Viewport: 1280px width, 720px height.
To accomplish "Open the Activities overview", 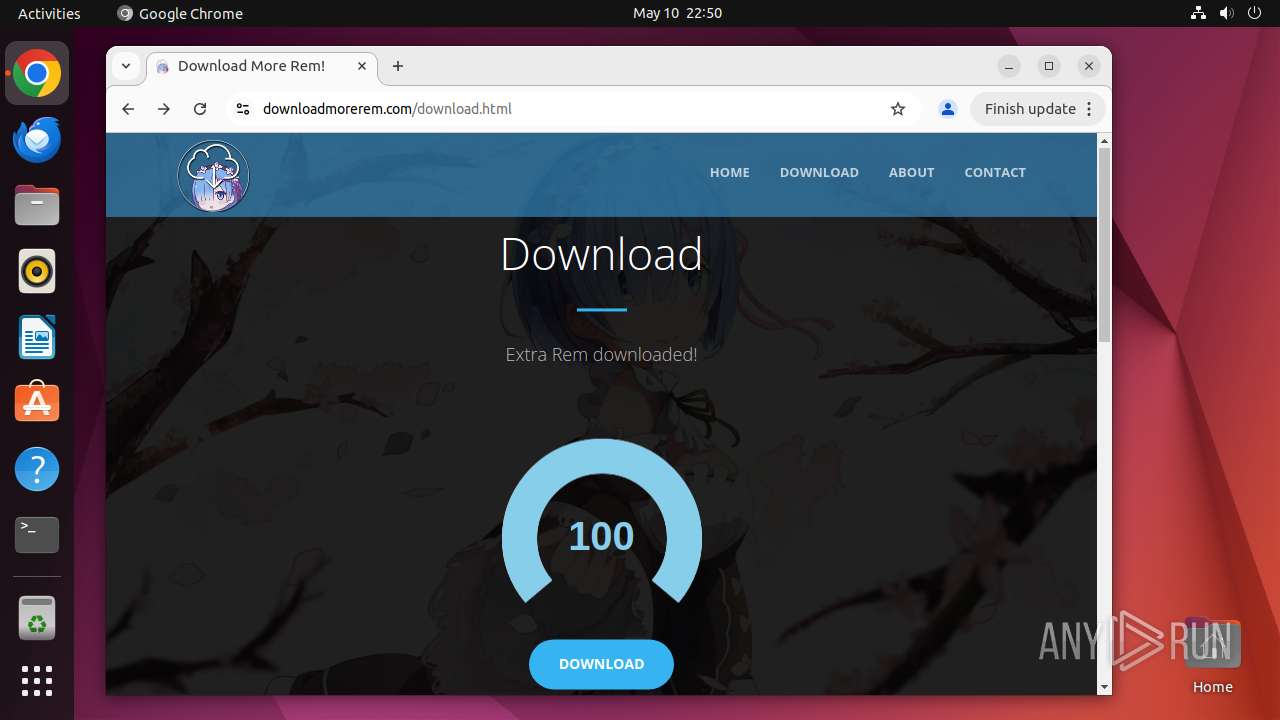I will [49, 13].
